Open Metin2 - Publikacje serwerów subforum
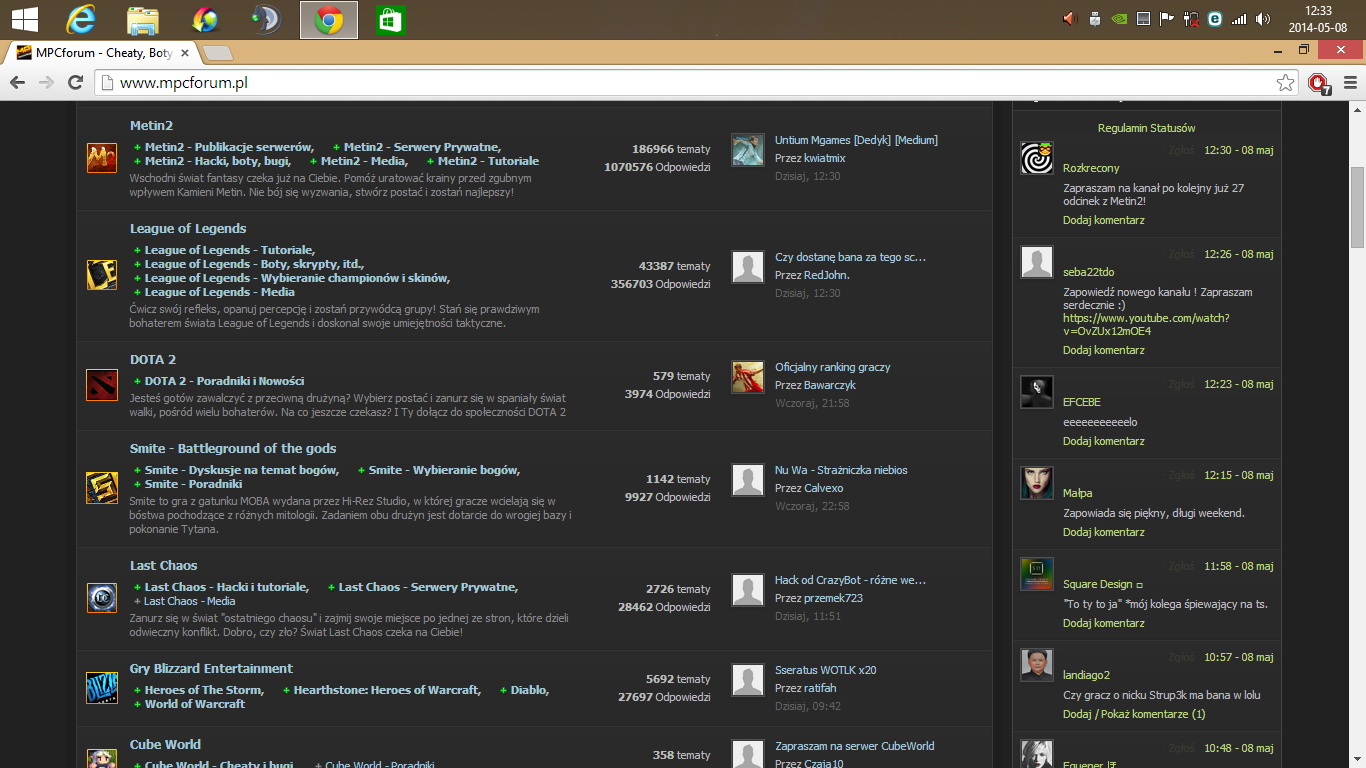Image resolution: width=1366 pixels, height=768 pixels. click(x=229, y=147)
